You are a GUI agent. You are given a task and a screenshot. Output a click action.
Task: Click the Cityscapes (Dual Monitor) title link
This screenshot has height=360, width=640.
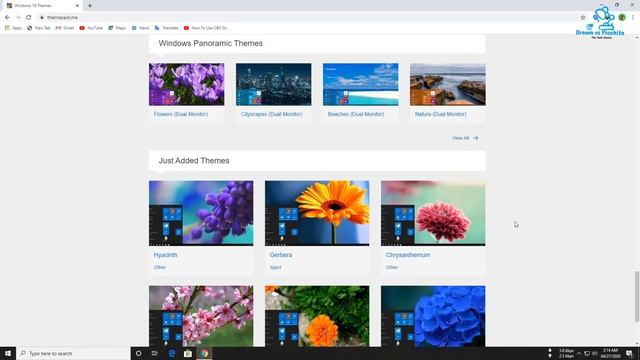tap(272, 114)
